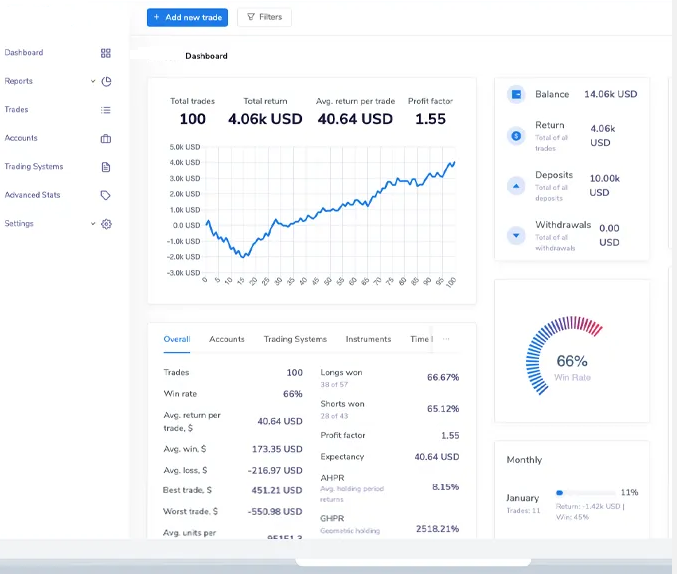Click the Balance wallet icon
This screenshot has width=677, height=574.
516,94
